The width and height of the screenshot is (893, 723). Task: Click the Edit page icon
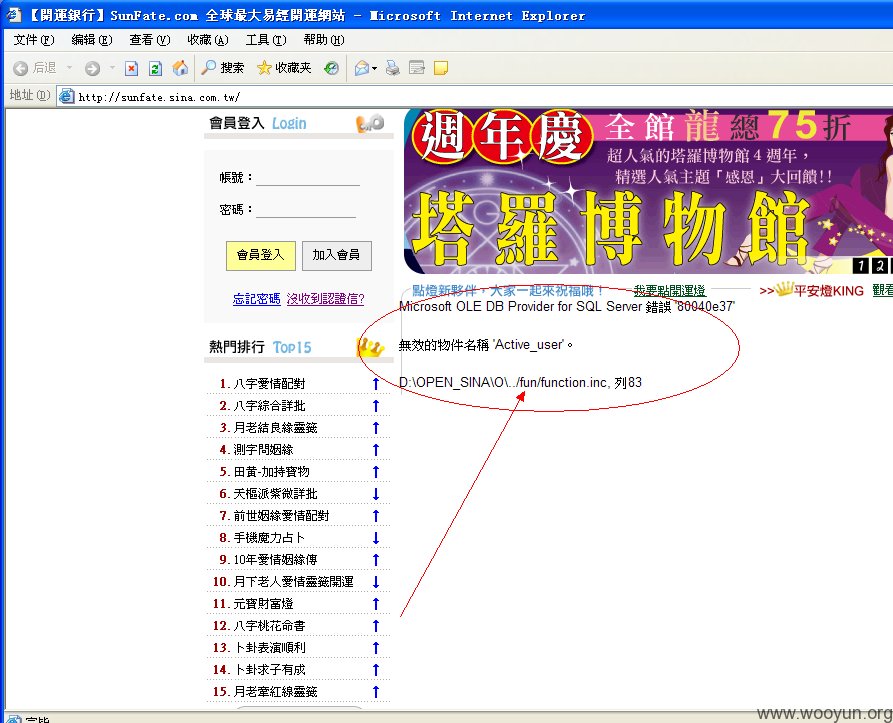pyautogui.click(x=417, y=68)
